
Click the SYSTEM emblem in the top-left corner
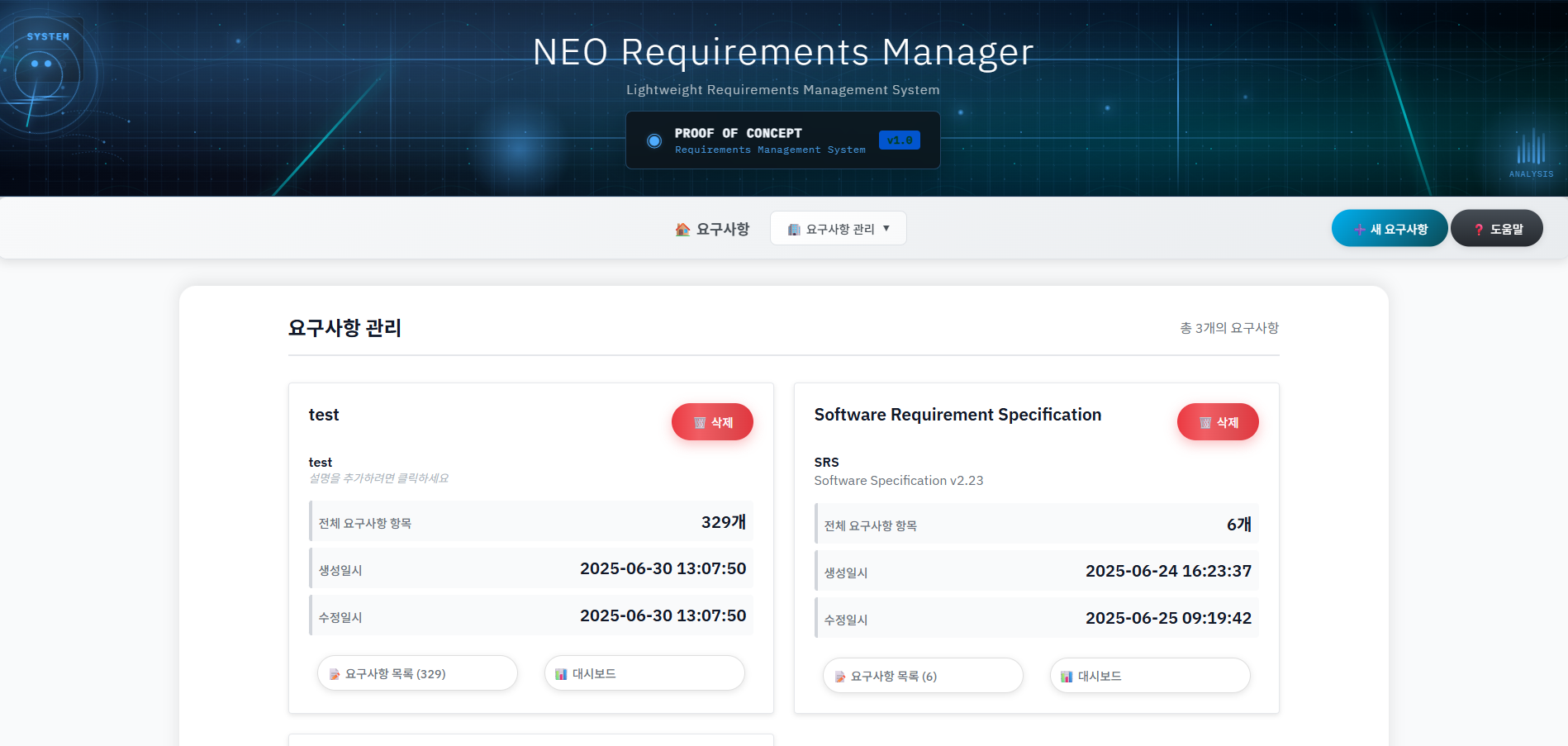click(x=47, y=50)
